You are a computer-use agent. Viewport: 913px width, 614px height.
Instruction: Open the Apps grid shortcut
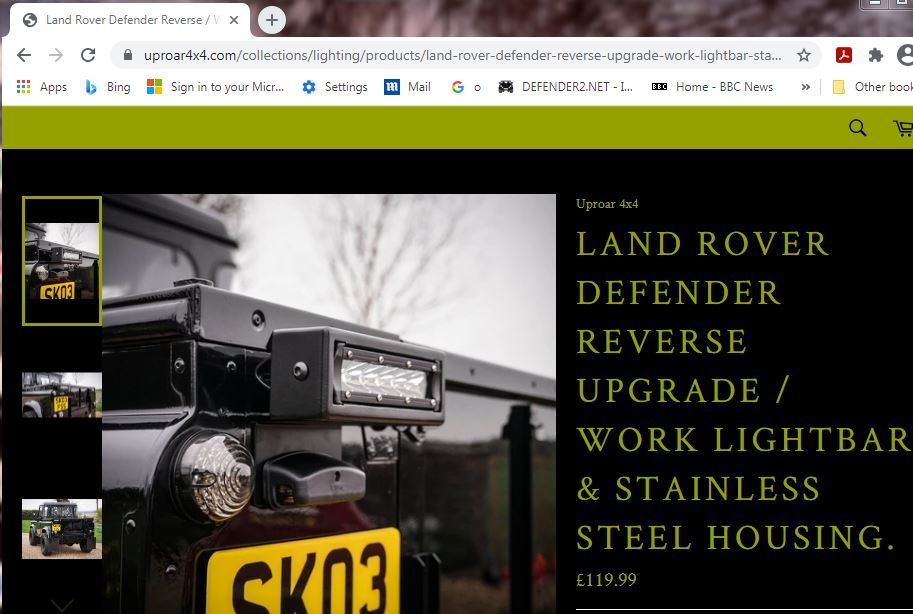pyautogui.click(x=41, y=87)
